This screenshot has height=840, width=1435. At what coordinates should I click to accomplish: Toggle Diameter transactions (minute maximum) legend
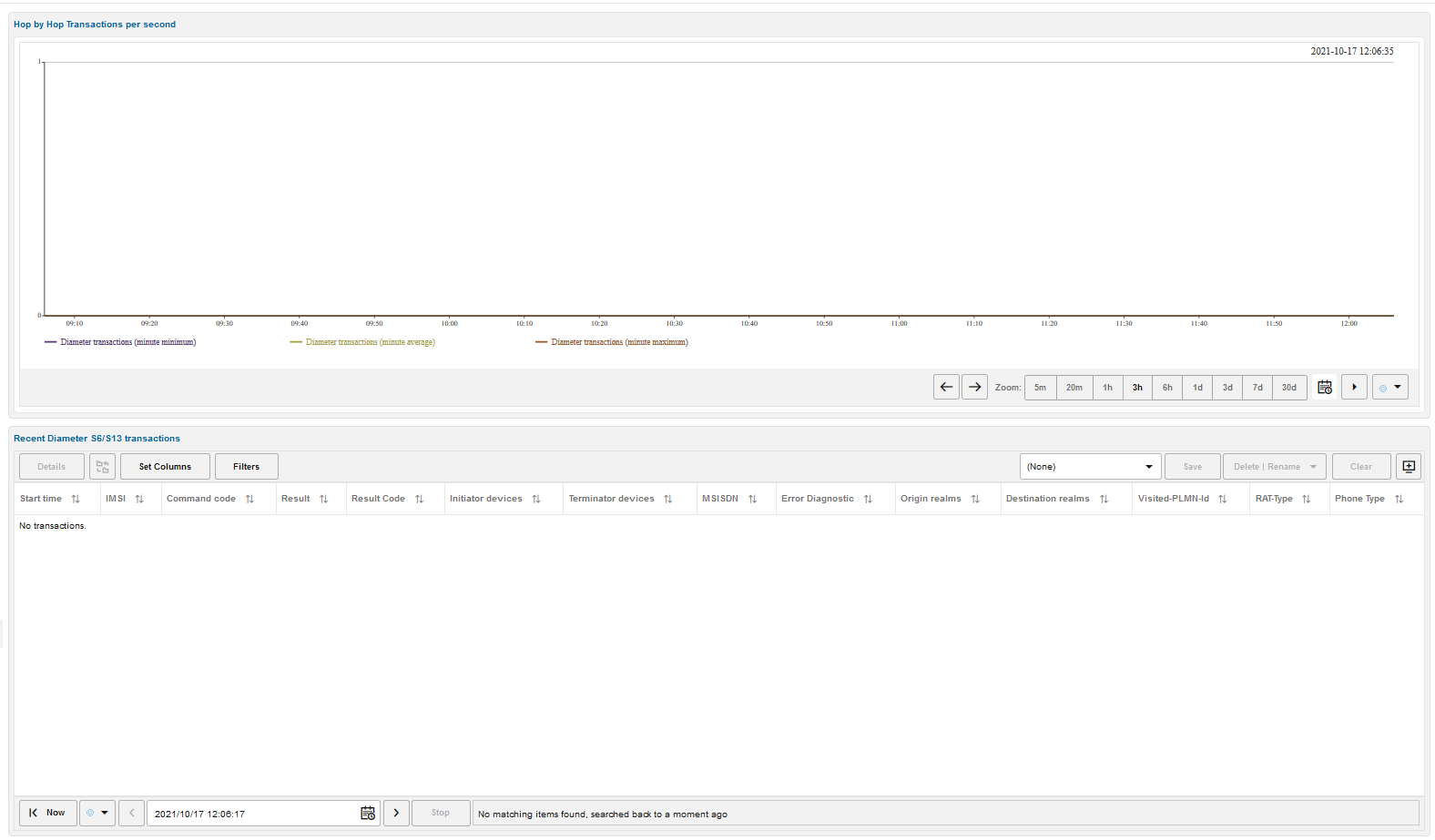(612, 342)
